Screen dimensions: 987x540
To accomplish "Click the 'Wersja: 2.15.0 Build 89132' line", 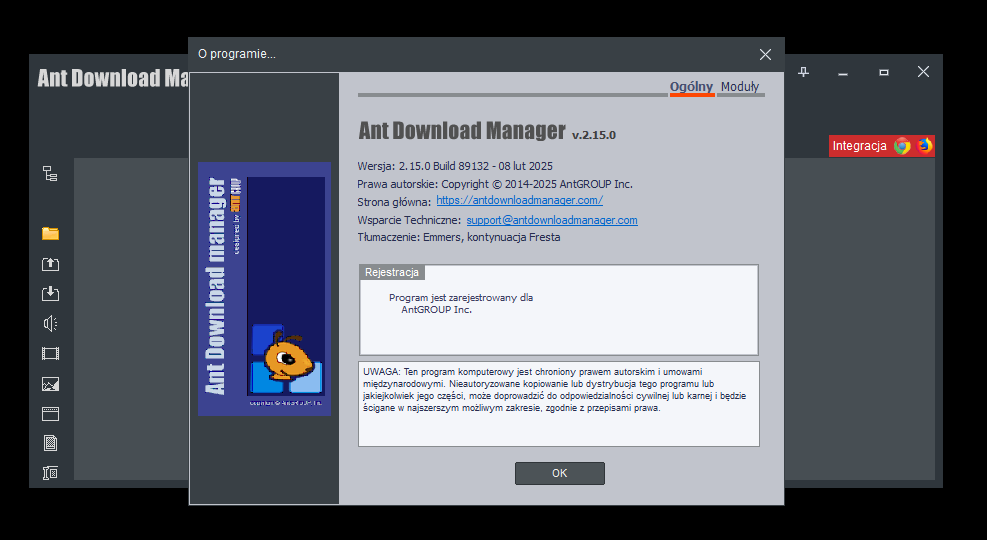I will point(455,166).
